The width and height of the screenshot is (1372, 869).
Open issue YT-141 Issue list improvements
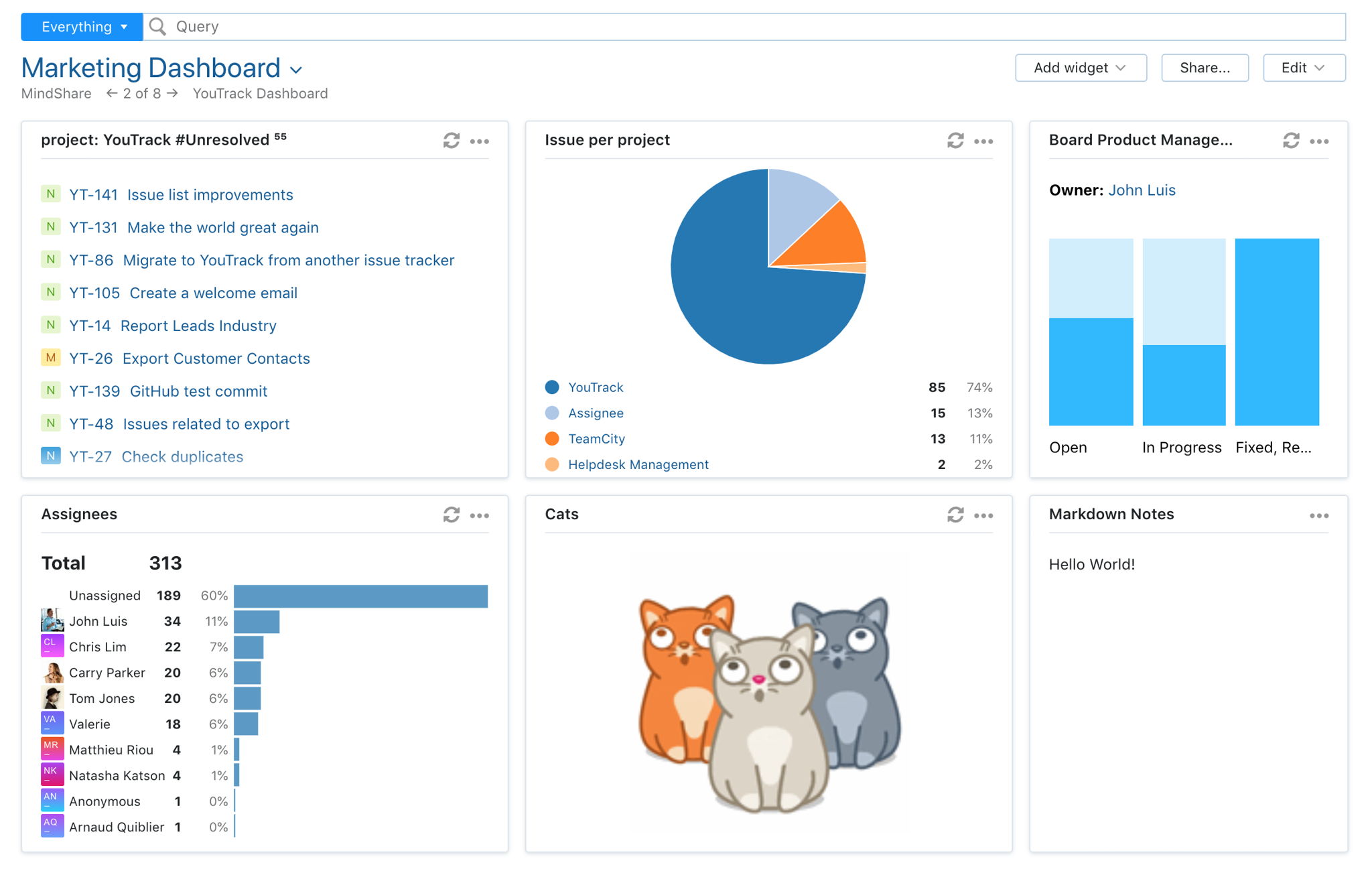(181, 195)
